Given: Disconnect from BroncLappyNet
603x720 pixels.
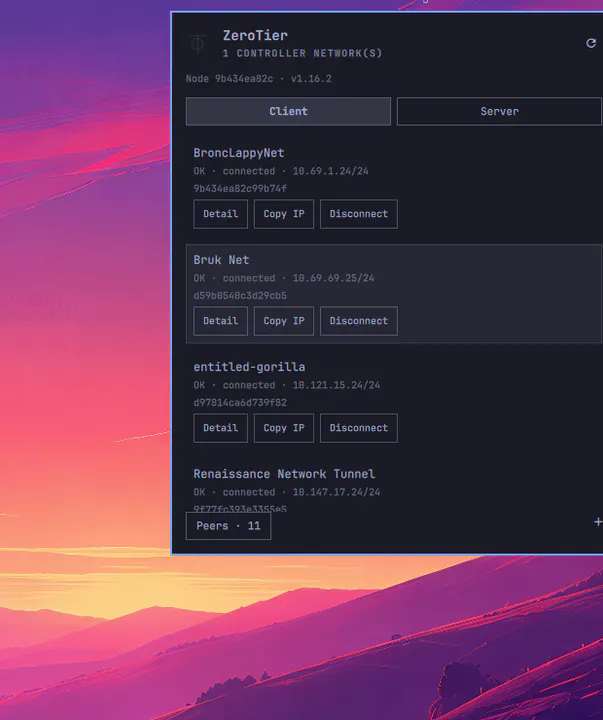Looking at the screenshot, I should click(x=359, y=214).
